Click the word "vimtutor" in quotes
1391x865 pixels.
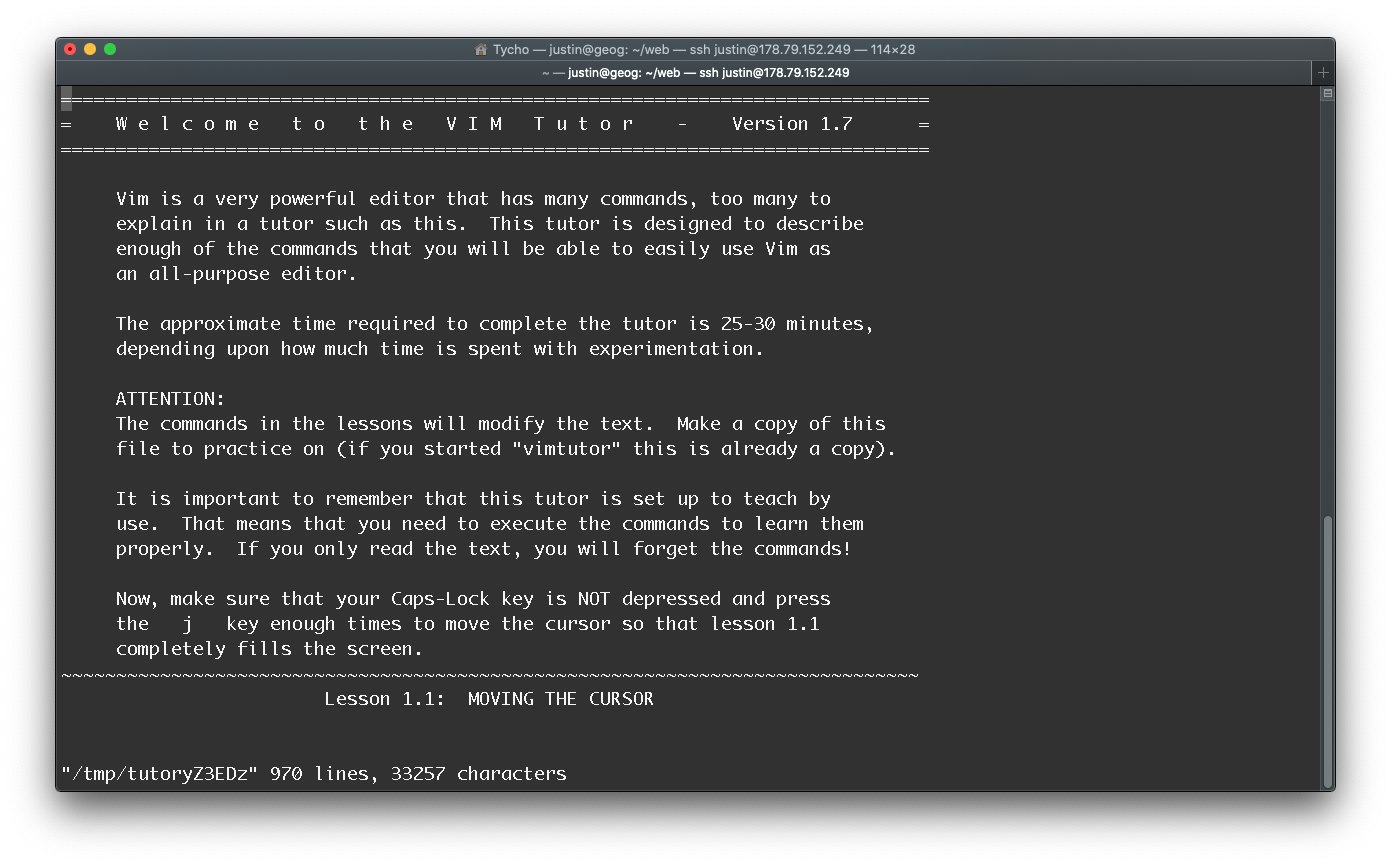coord(567,449)
